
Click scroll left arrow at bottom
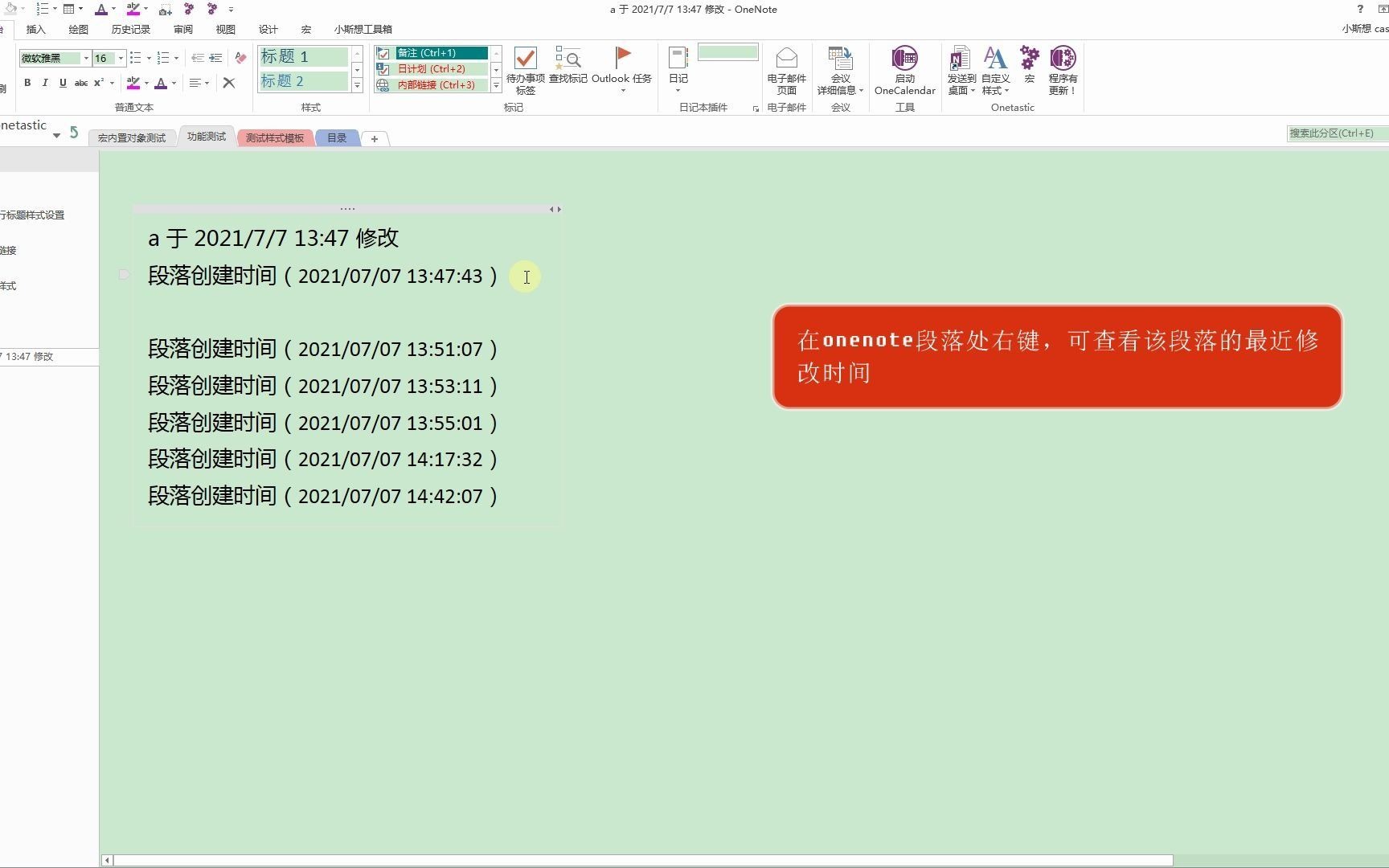point(107,861)
